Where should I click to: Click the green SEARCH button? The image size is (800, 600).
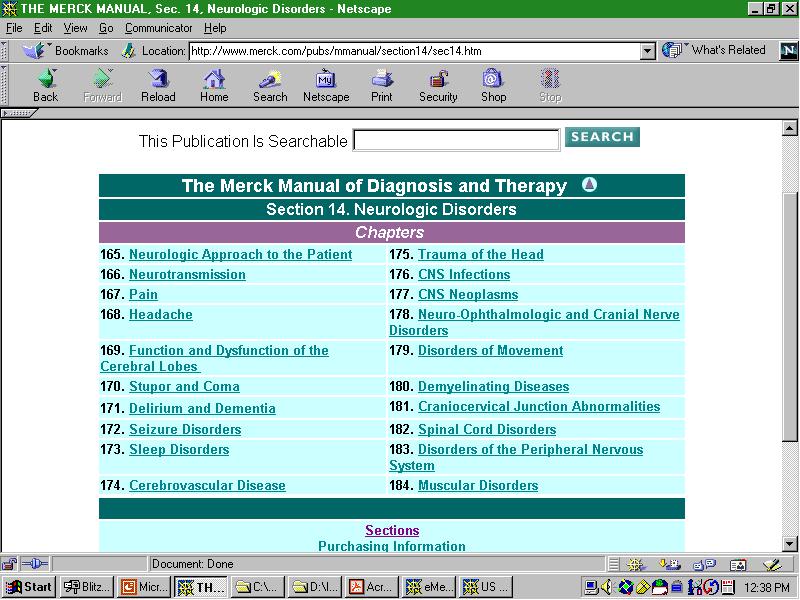pos(602,137)
